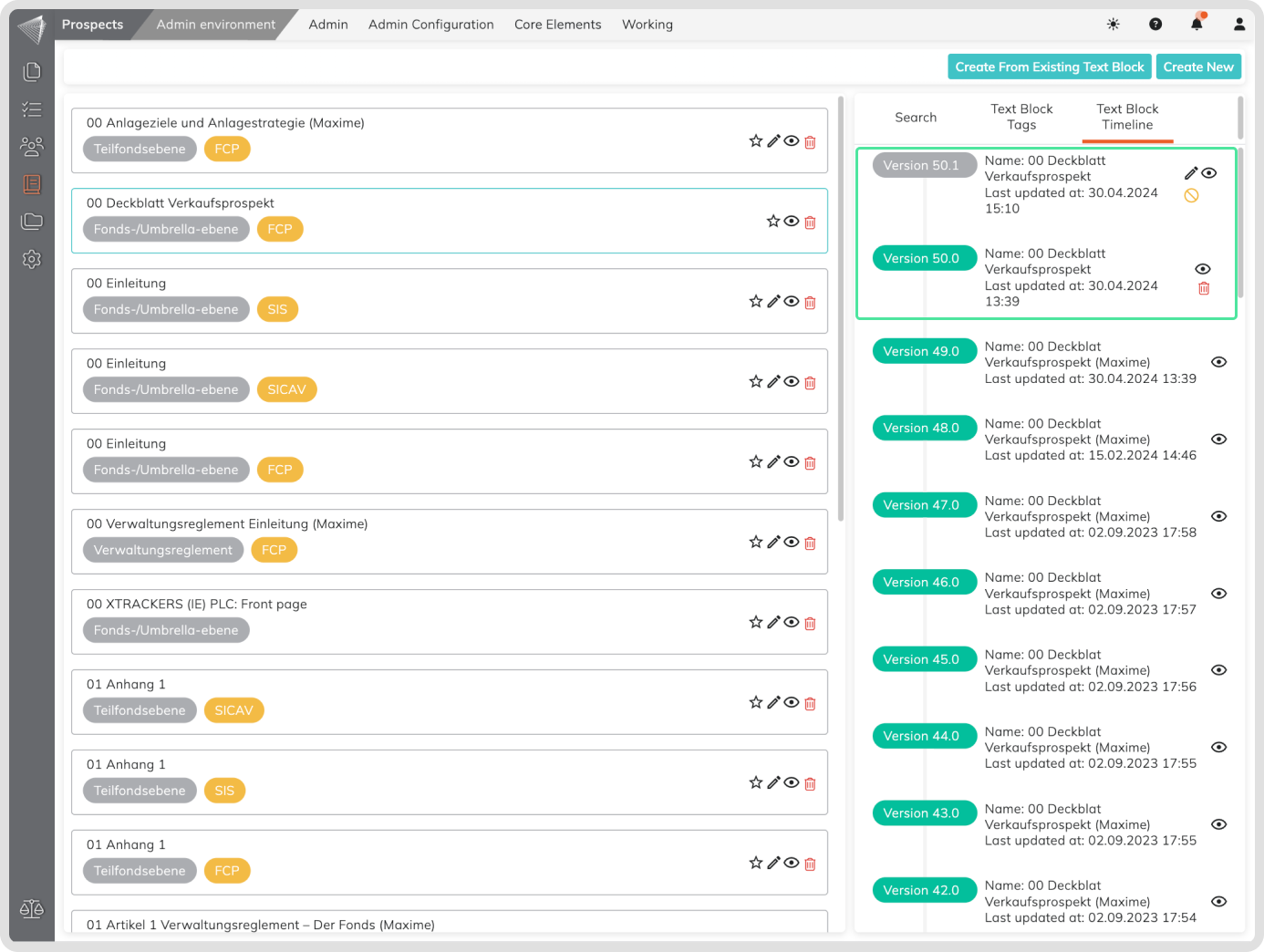Open the documents icon in left sidebar

pos(32,71)
